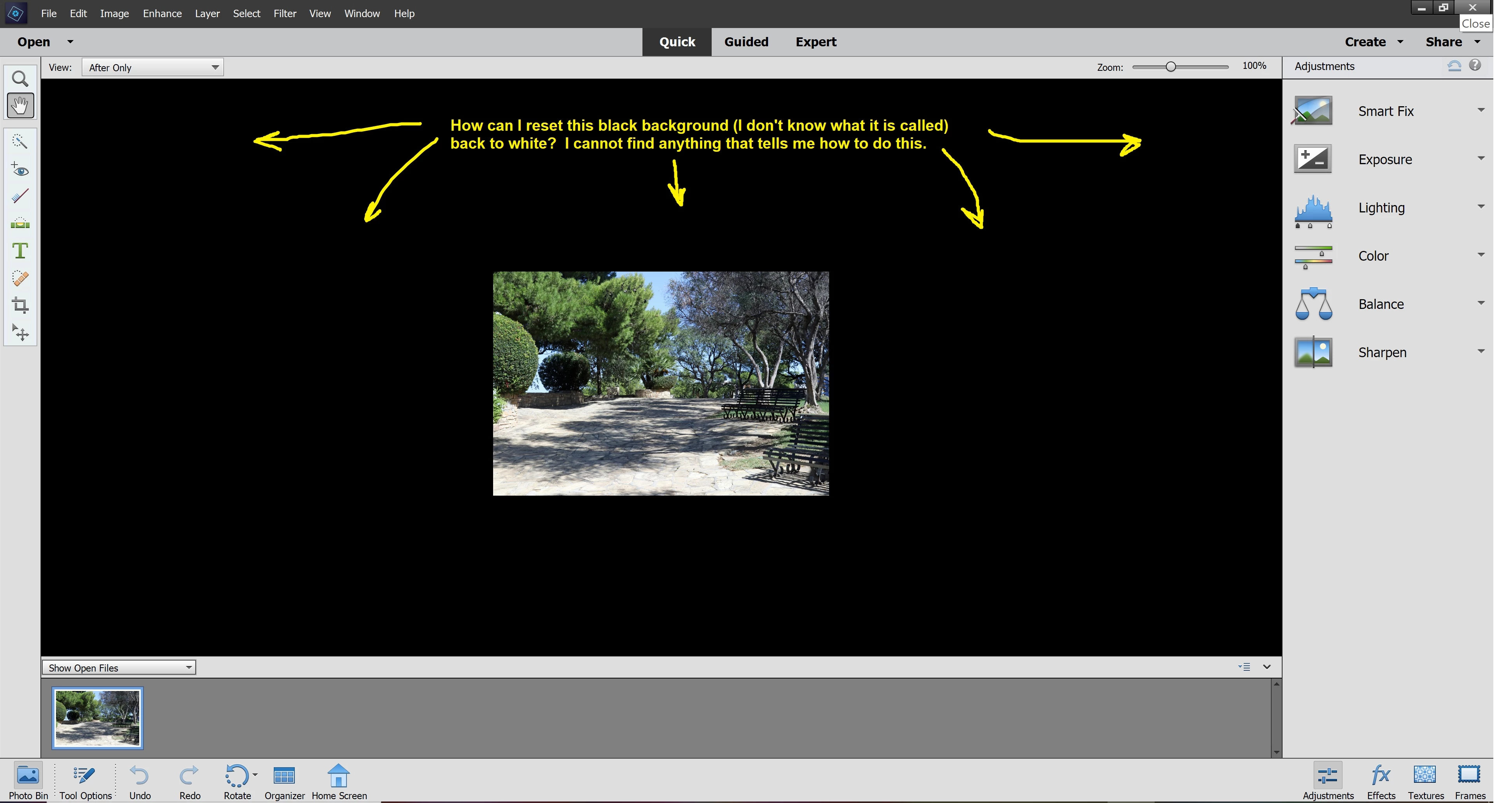Switch to the Expert tab
1512x803 pixels.
point(815,42)
